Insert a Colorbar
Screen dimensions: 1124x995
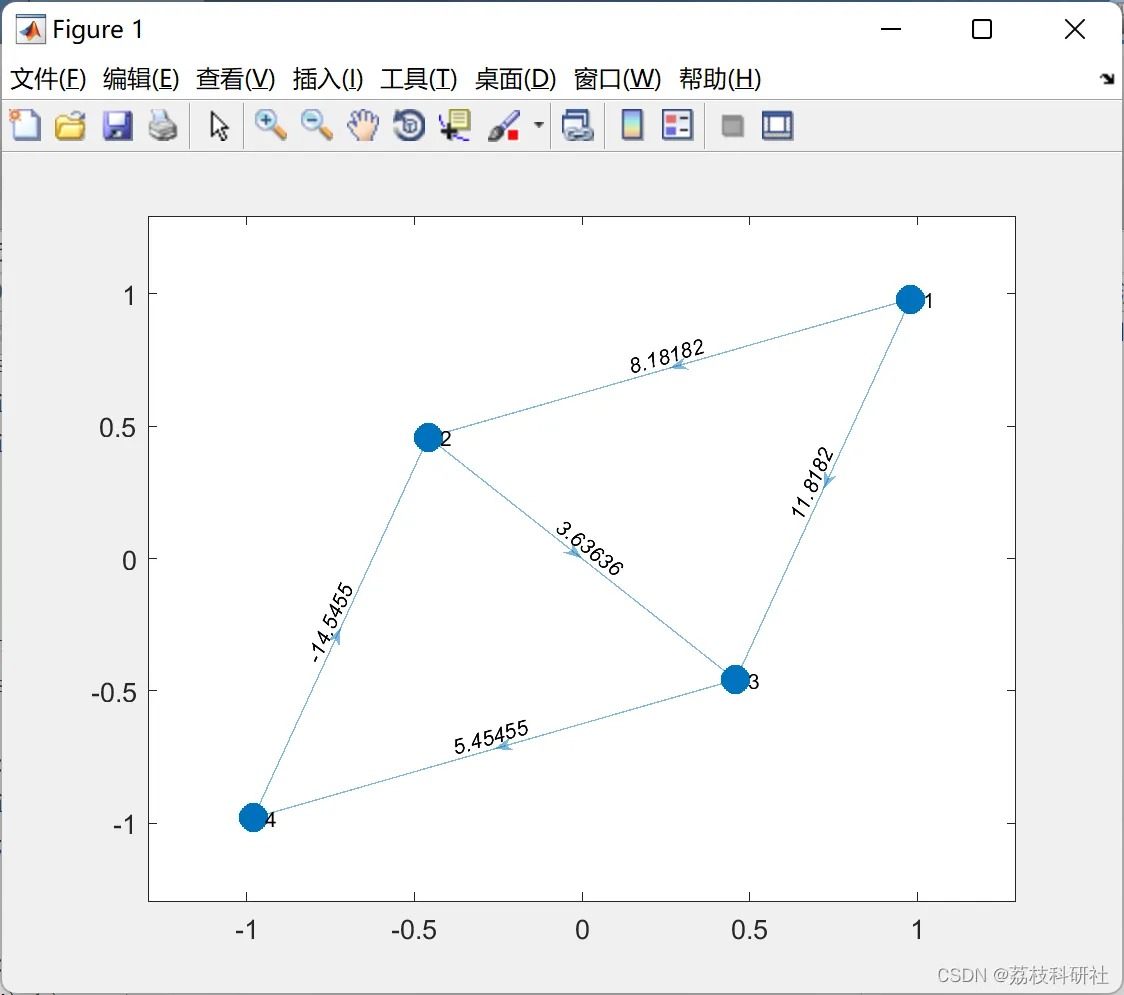coord(632,125)
